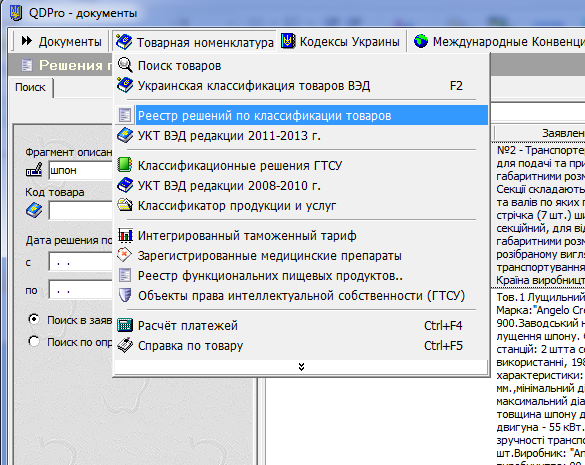Open Классификационные решения ГТСУ entry

pos(301,165)
